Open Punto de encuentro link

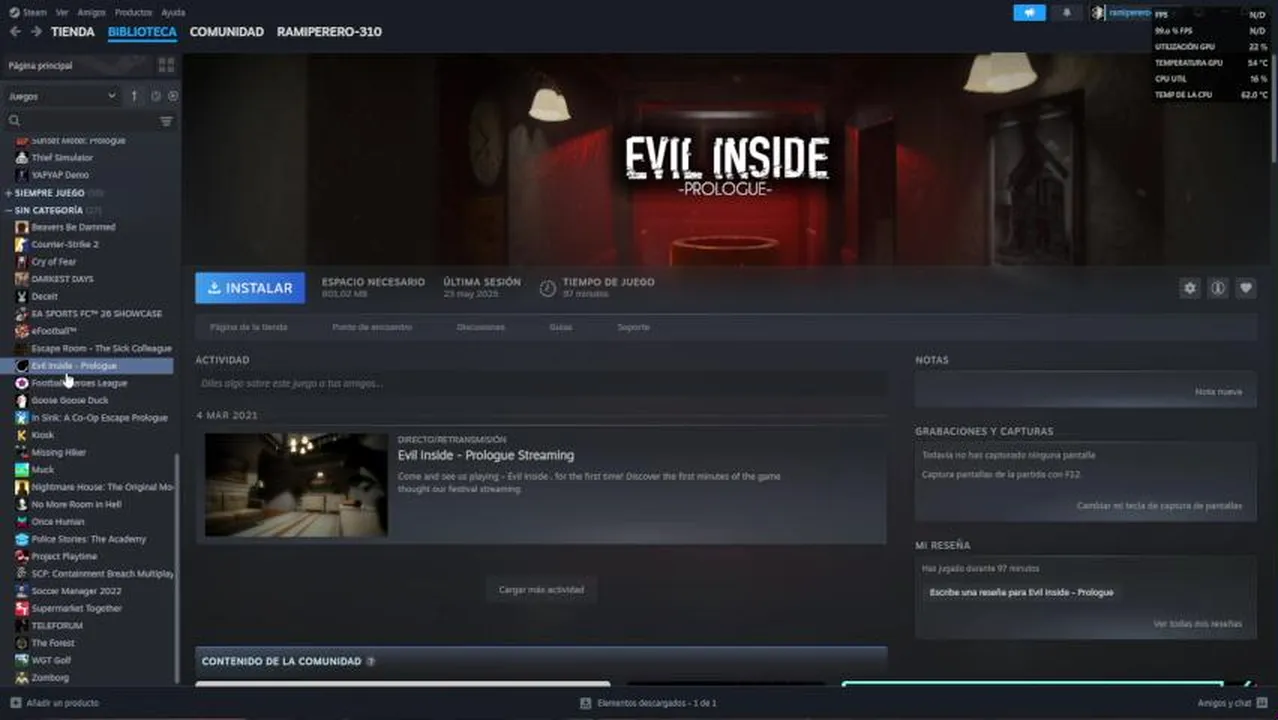click(x=371, y=327)
